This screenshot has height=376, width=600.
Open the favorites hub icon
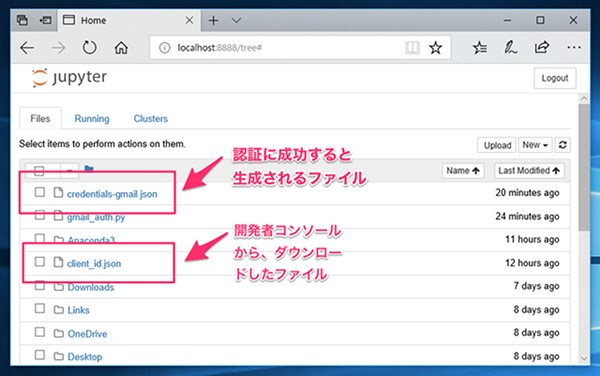(479, 48)
